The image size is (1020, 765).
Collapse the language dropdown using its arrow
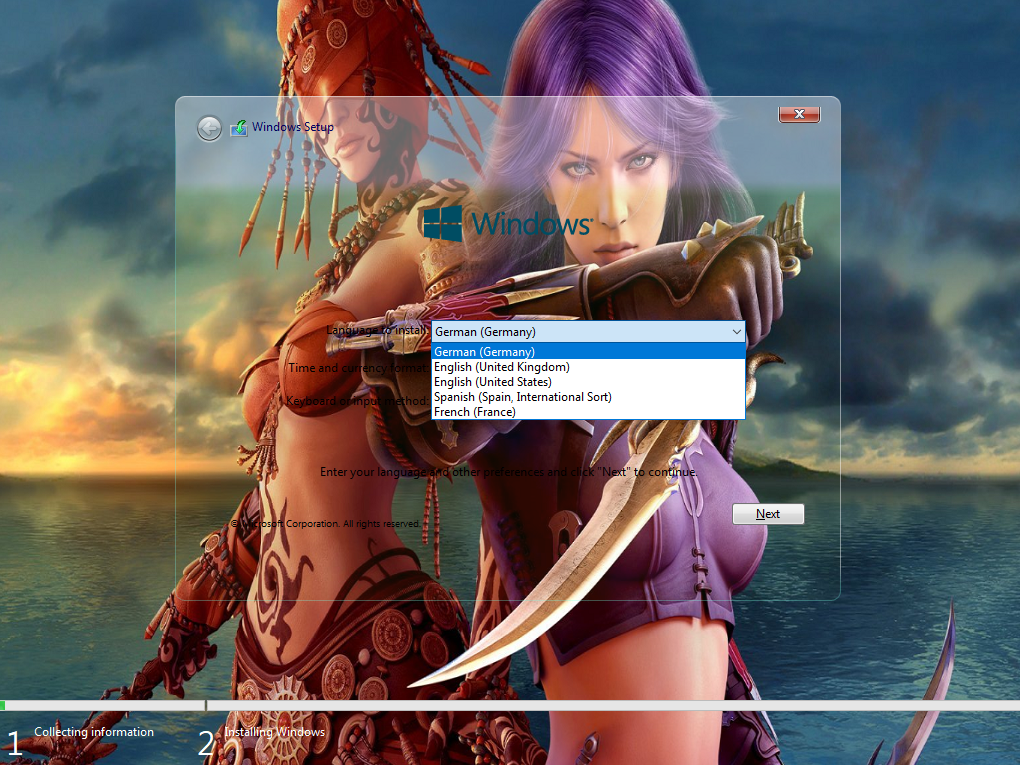(x=736, y=332)
